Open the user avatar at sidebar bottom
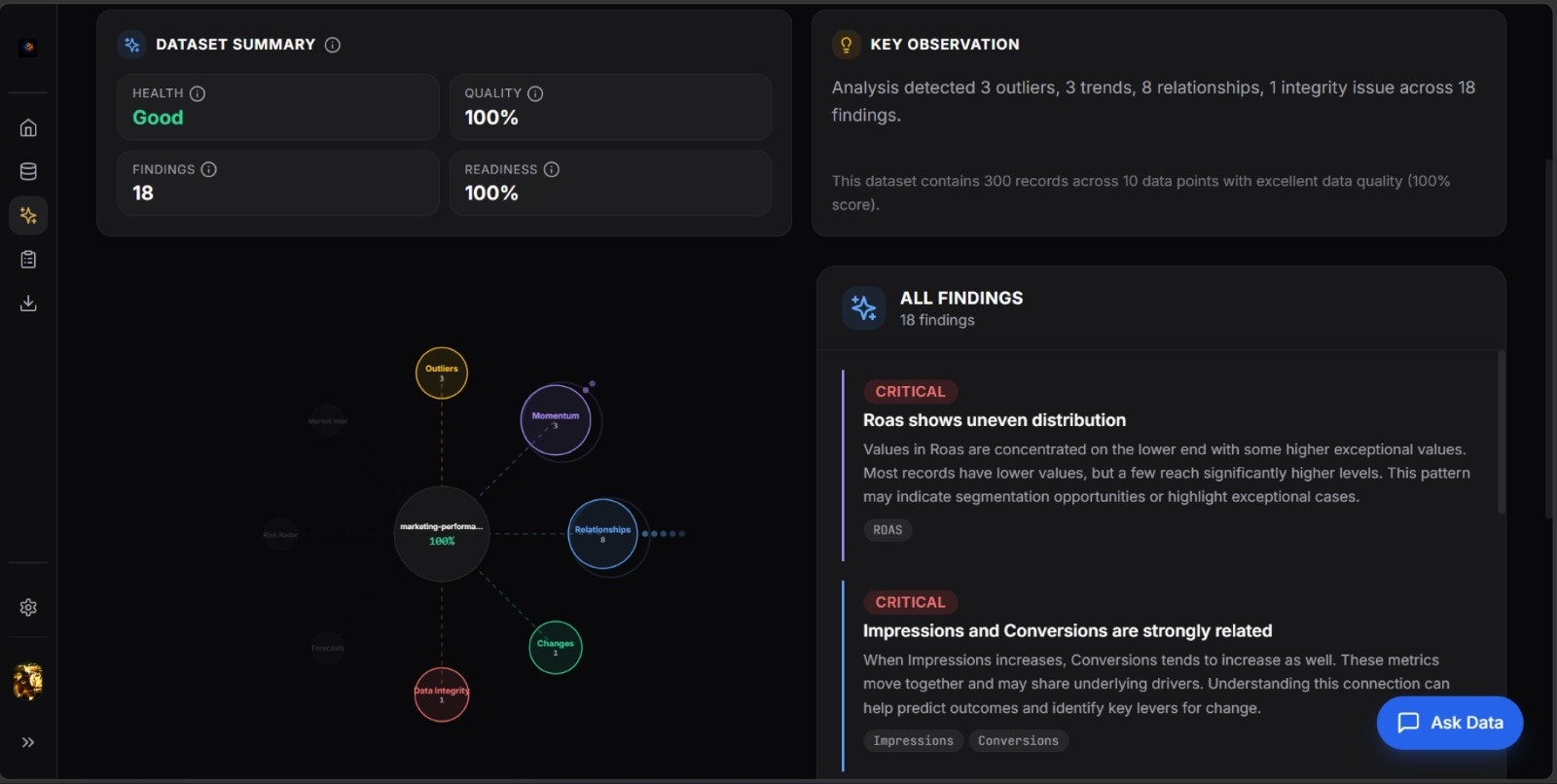Image resolution: width=1557 pixels, height=784 pixels. (27, 682)
